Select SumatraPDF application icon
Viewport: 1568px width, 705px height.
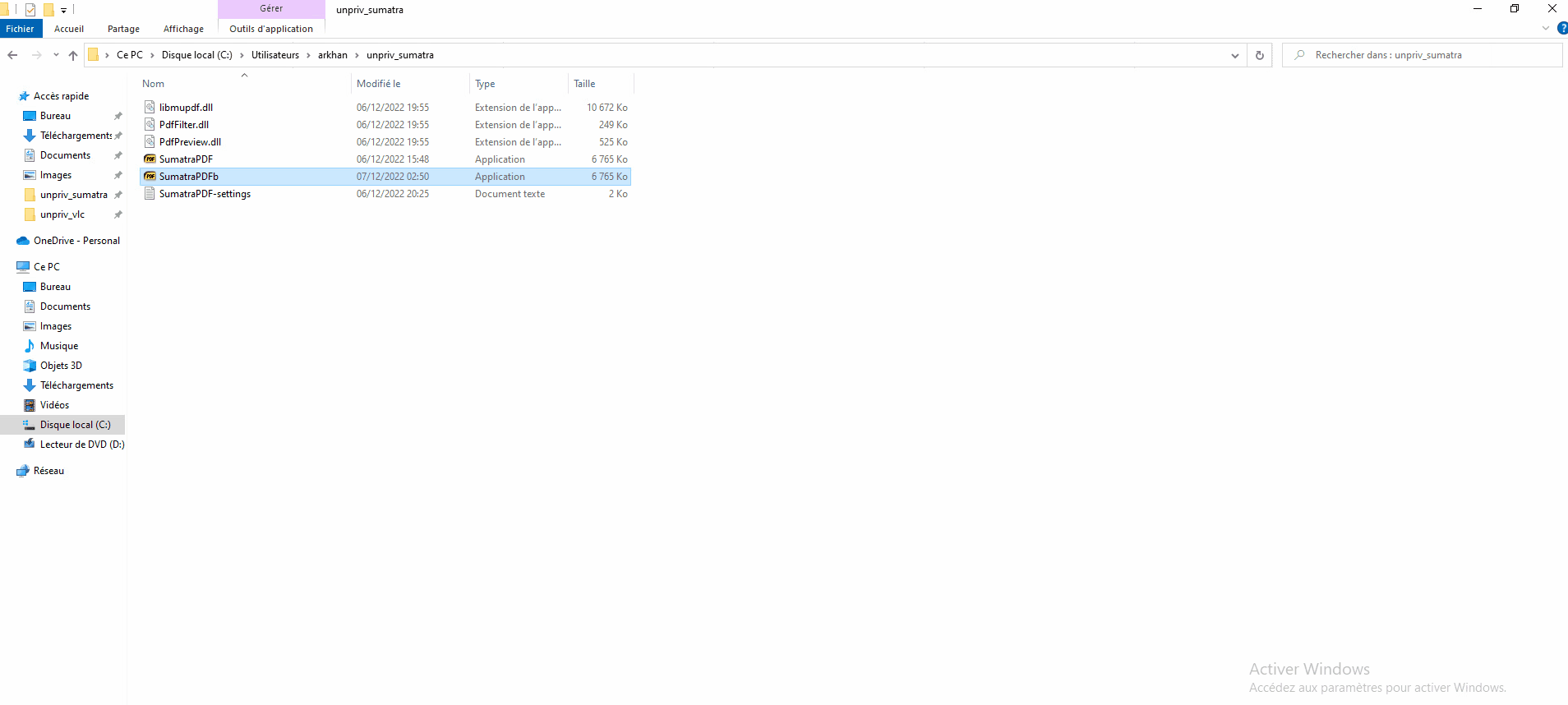click(150, 159)
